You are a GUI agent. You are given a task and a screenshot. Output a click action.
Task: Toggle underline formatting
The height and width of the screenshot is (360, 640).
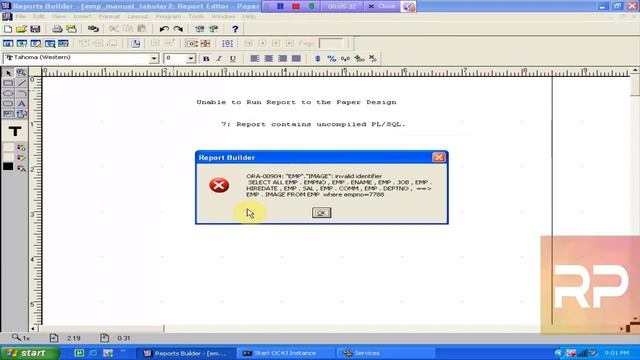[233, 58]
